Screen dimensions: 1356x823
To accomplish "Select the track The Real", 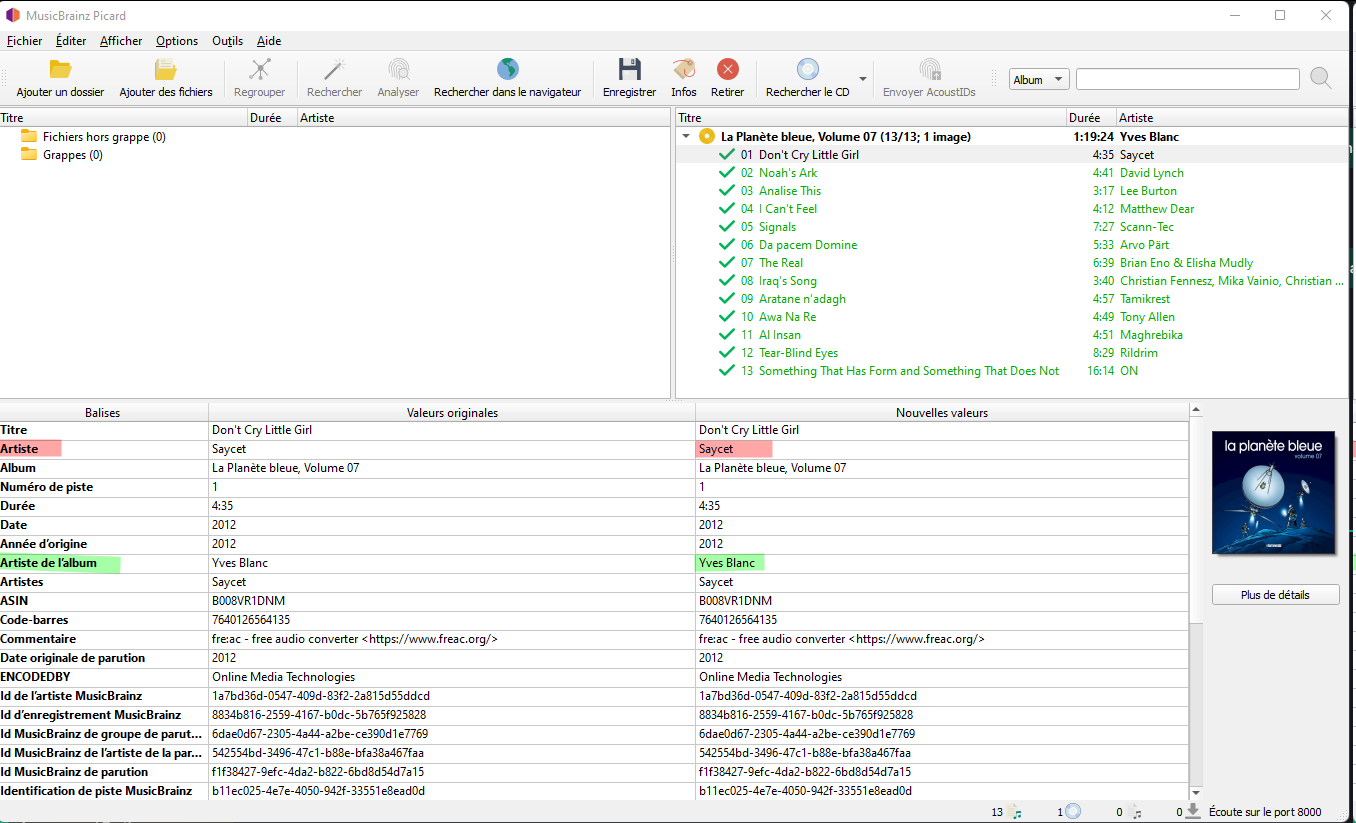I will click(x=781, y=263).
